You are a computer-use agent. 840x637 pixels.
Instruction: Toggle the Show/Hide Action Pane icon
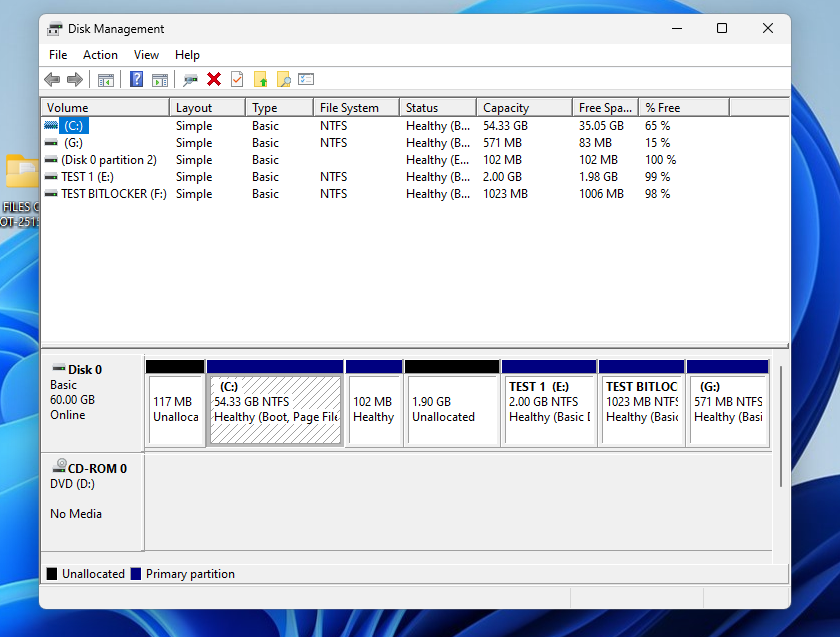(160, 80)
